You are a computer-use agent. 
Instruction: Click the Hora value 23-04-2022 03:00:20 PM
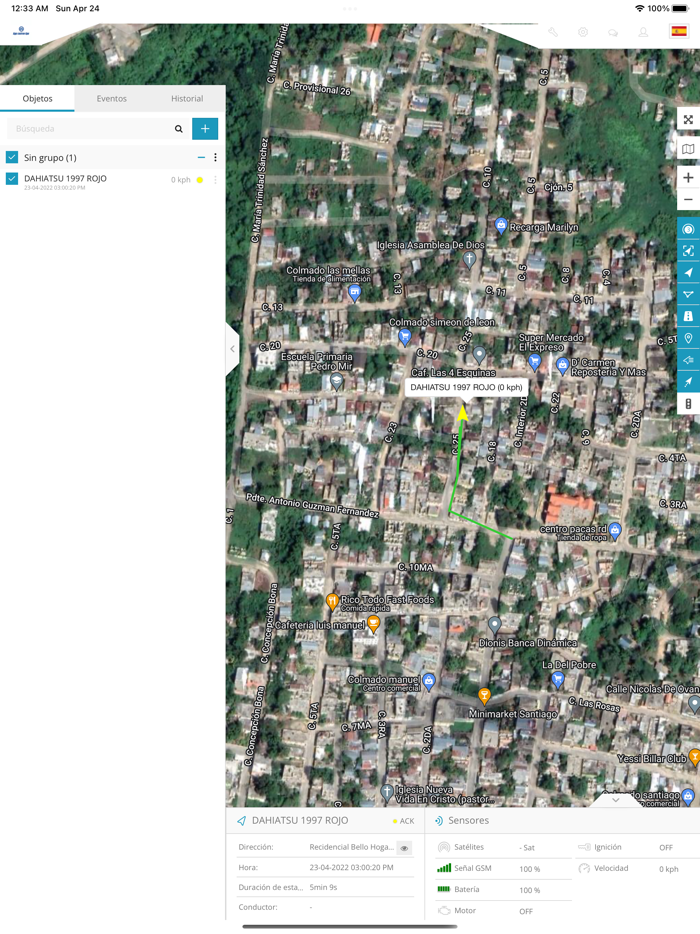click(351, 868)
